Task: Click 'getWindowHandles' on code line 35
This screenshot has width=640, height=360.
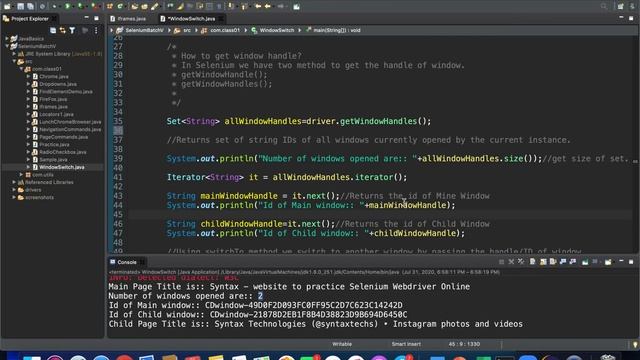Action: pos(378,121)
